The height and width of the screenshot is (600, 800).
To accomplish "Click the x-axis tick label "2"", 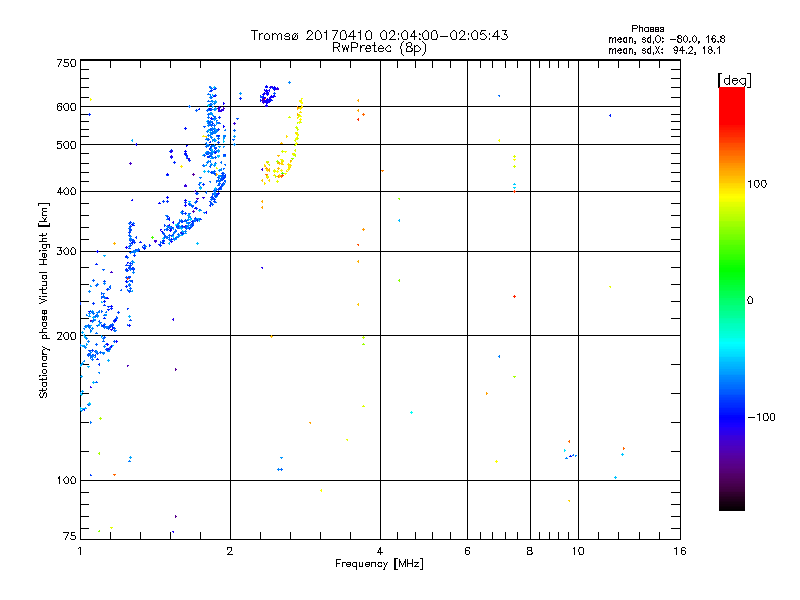I will pyautogui.click(x=230, y=551).
